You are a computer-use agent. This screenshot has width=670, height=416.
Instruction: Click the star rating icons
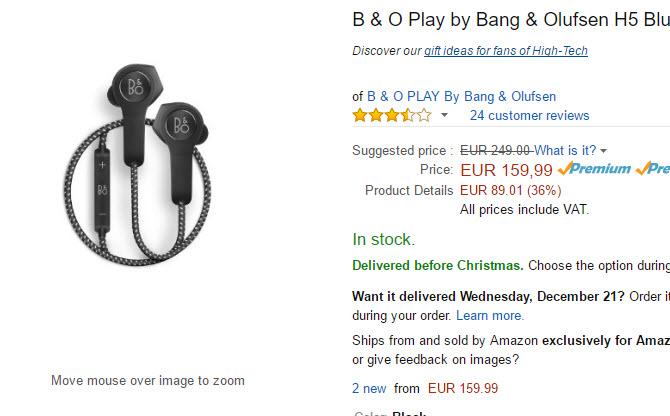[x=392, y=115]
